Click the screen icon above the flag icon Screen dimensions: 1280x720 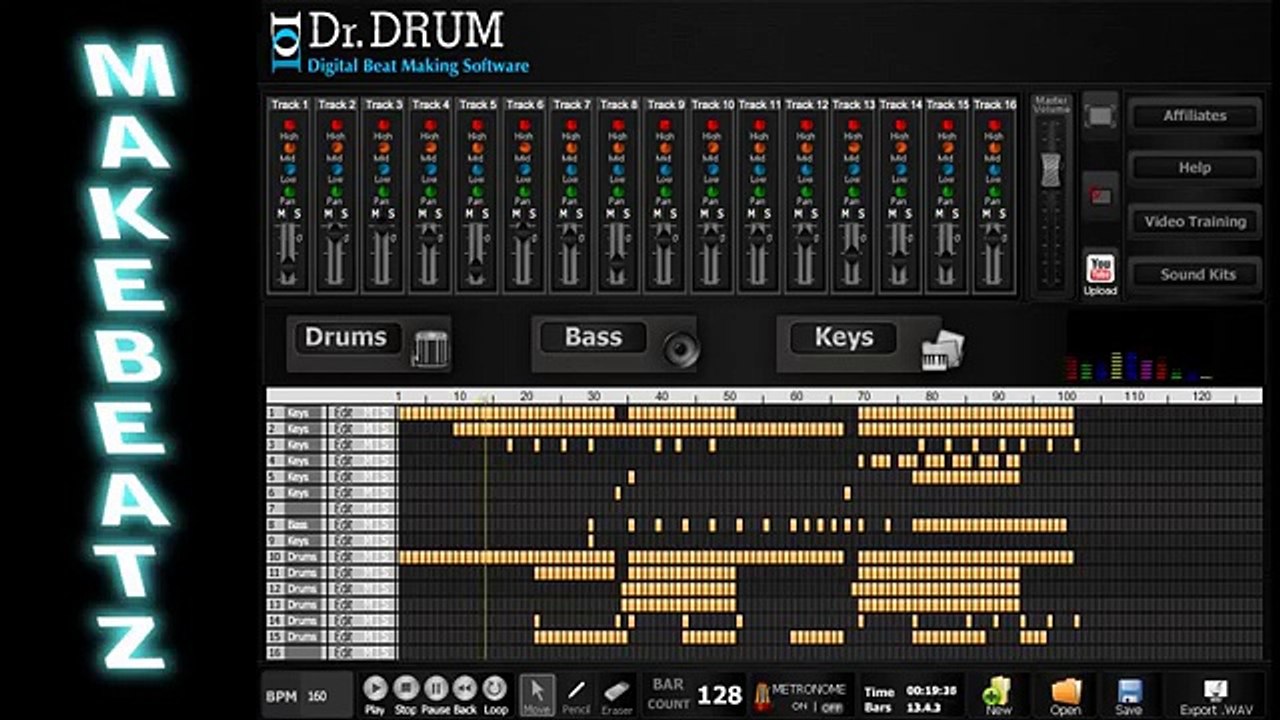click(1100, 115)
